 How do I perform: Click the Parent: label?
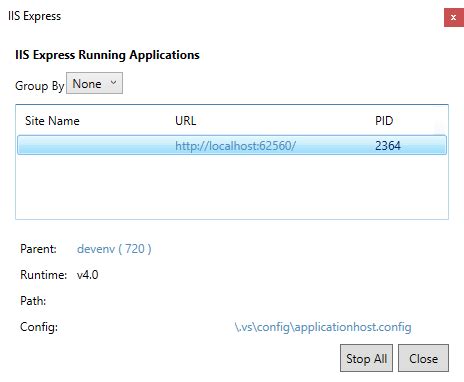(x=38, y=249)
